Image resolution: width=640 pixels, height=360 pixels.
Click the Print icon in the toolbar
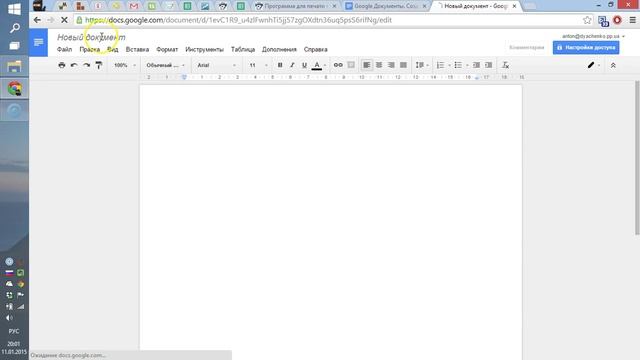pos(62,65)
